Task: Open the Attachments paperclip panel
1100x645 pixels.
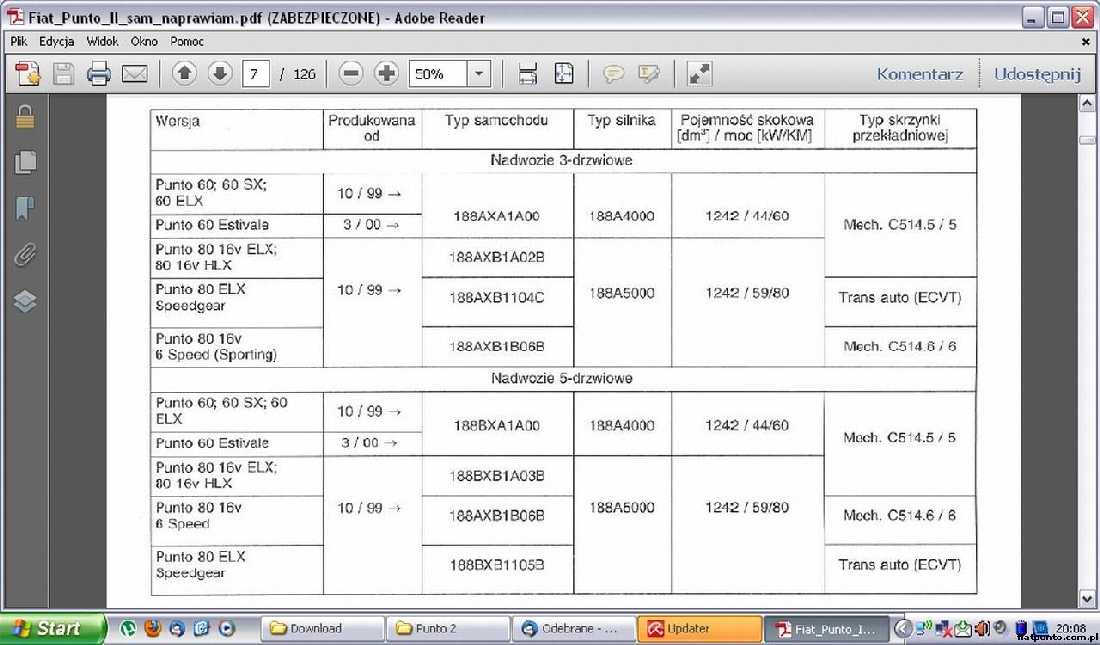Action: (25, 255)
